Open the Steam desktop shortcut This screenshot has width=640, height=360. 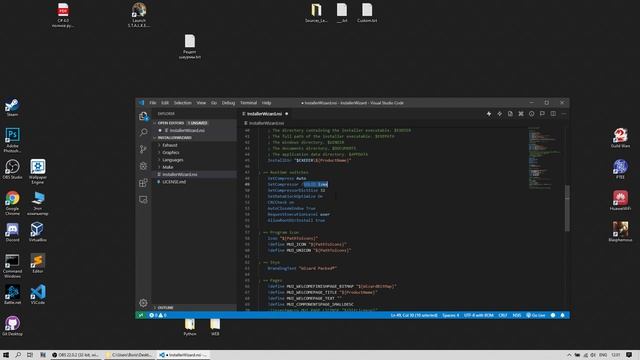[12, 108]
